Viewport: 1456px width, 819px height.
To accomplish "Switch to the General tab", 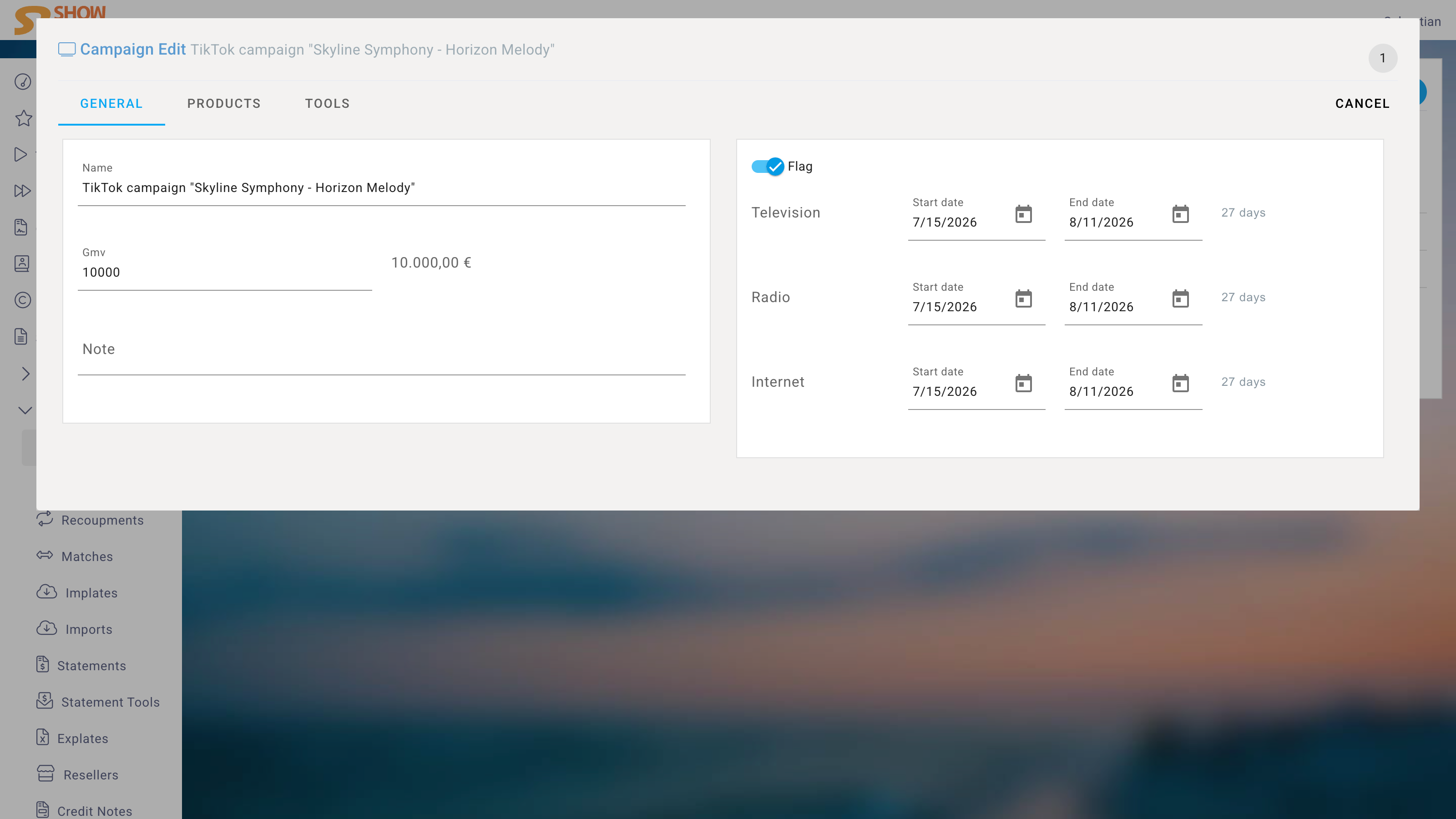I will coord(111,104).
